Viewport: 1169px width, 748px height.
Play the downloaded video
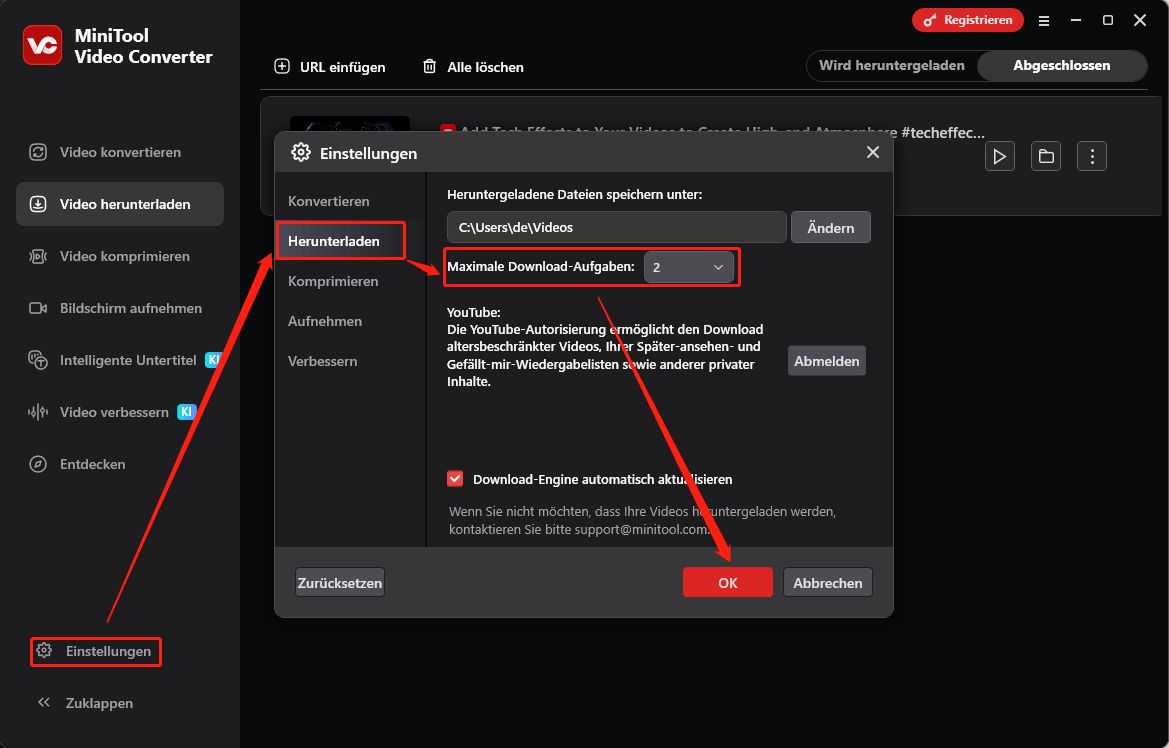1000,157
